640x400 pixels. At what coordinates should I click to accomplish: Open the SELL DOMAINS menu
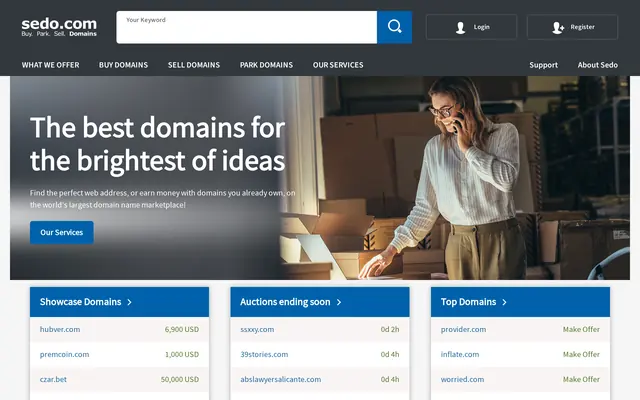point(194,65)
